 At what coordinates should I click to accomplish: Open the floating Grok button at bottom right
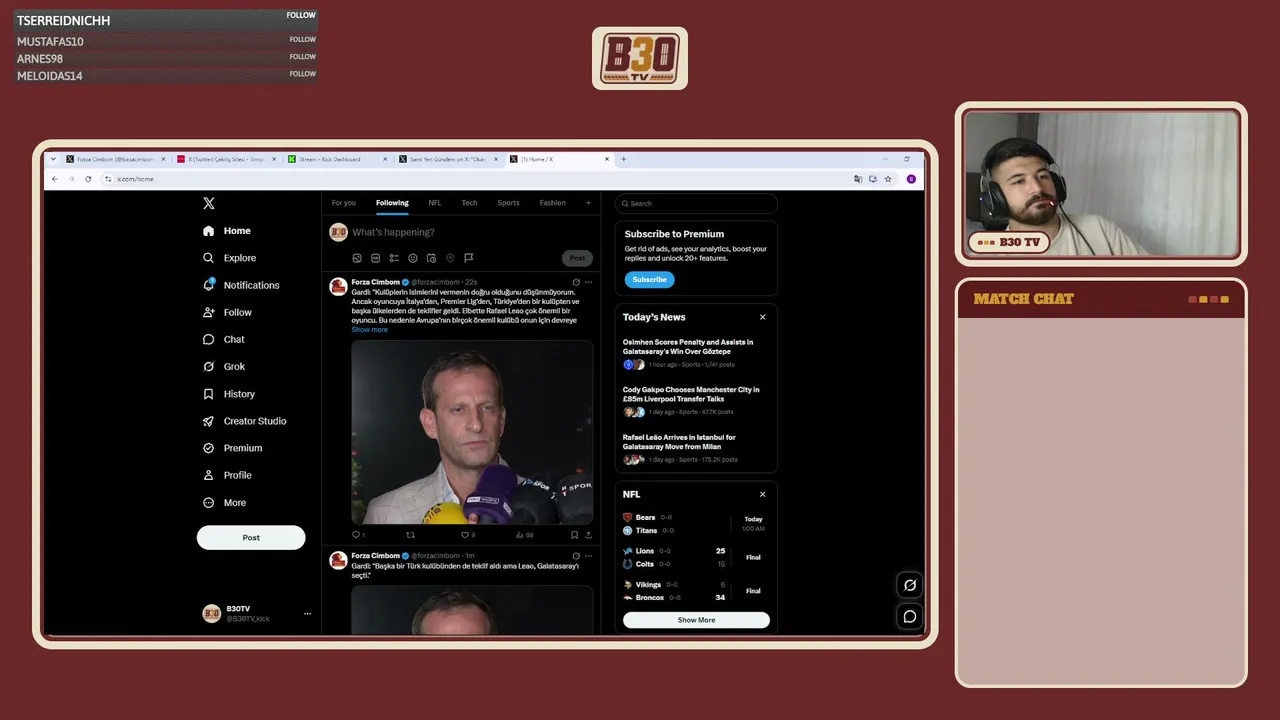point(910,585)
